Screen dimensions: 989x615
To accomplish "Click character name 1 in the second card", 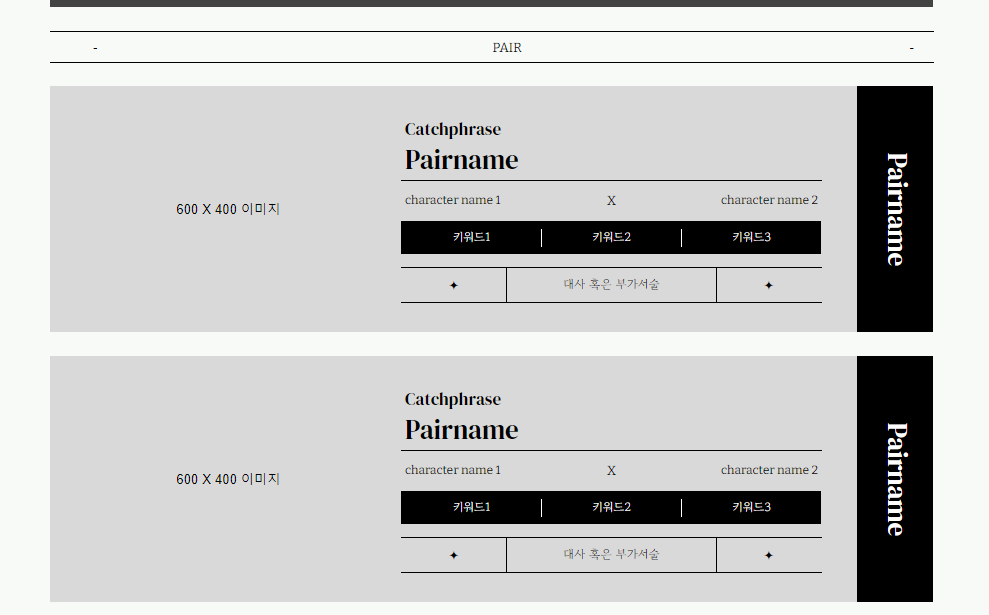I will click(x=452, y=470).
